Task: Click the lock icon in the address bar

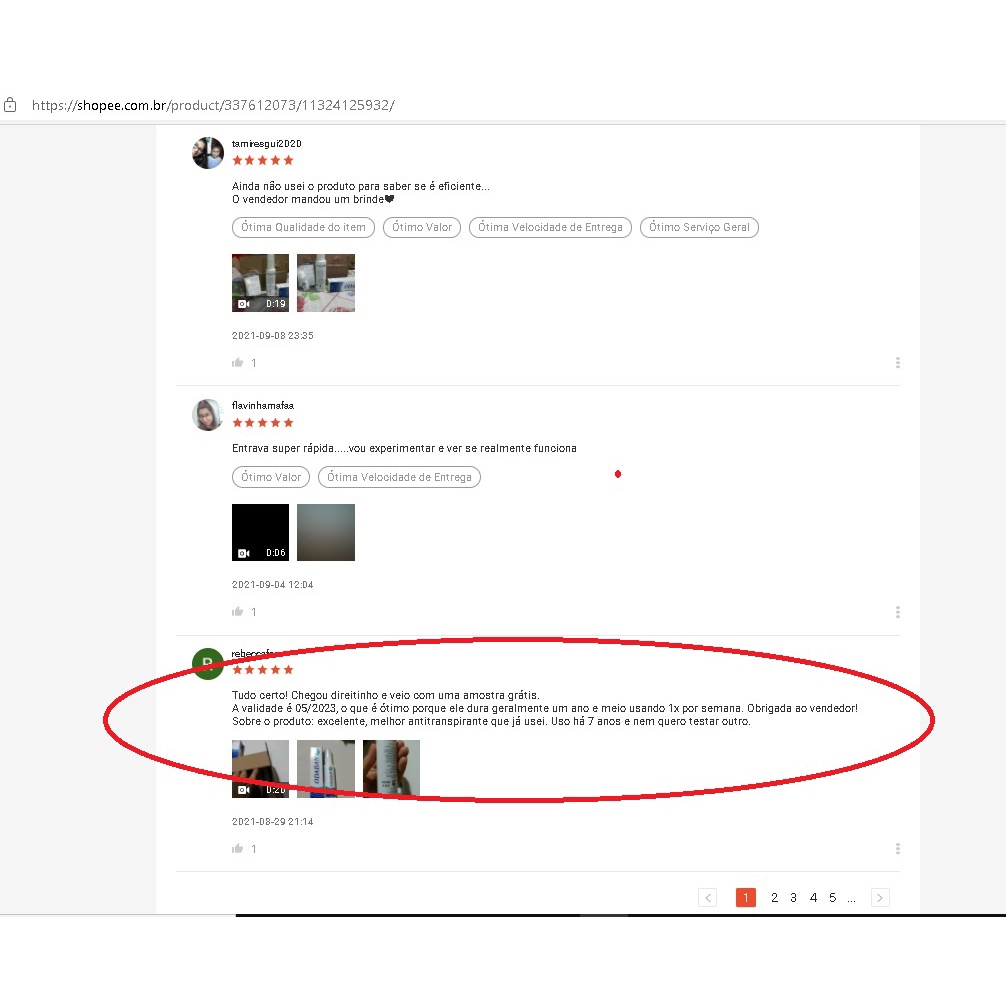Action: pyautogui.click(x=10, y=105)
